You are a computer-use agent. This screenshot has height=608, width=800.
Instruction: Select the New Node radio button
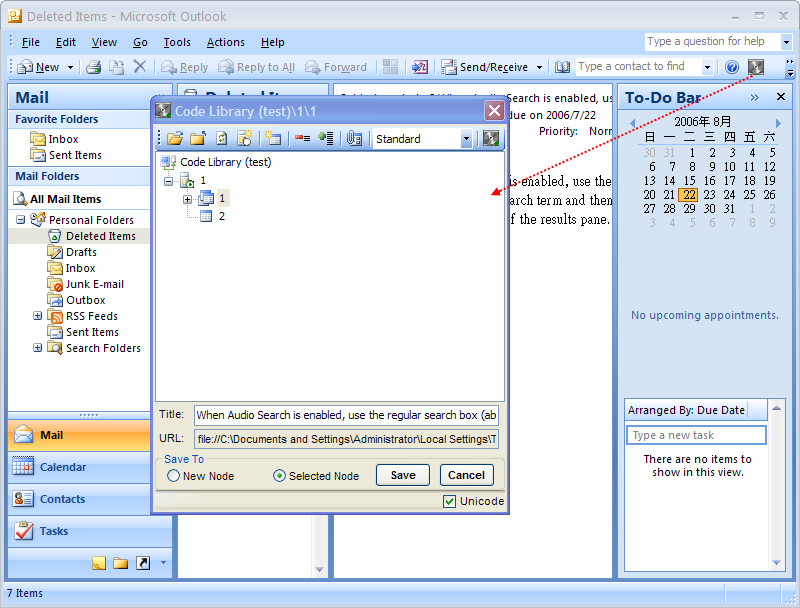(x=173, y=476)
